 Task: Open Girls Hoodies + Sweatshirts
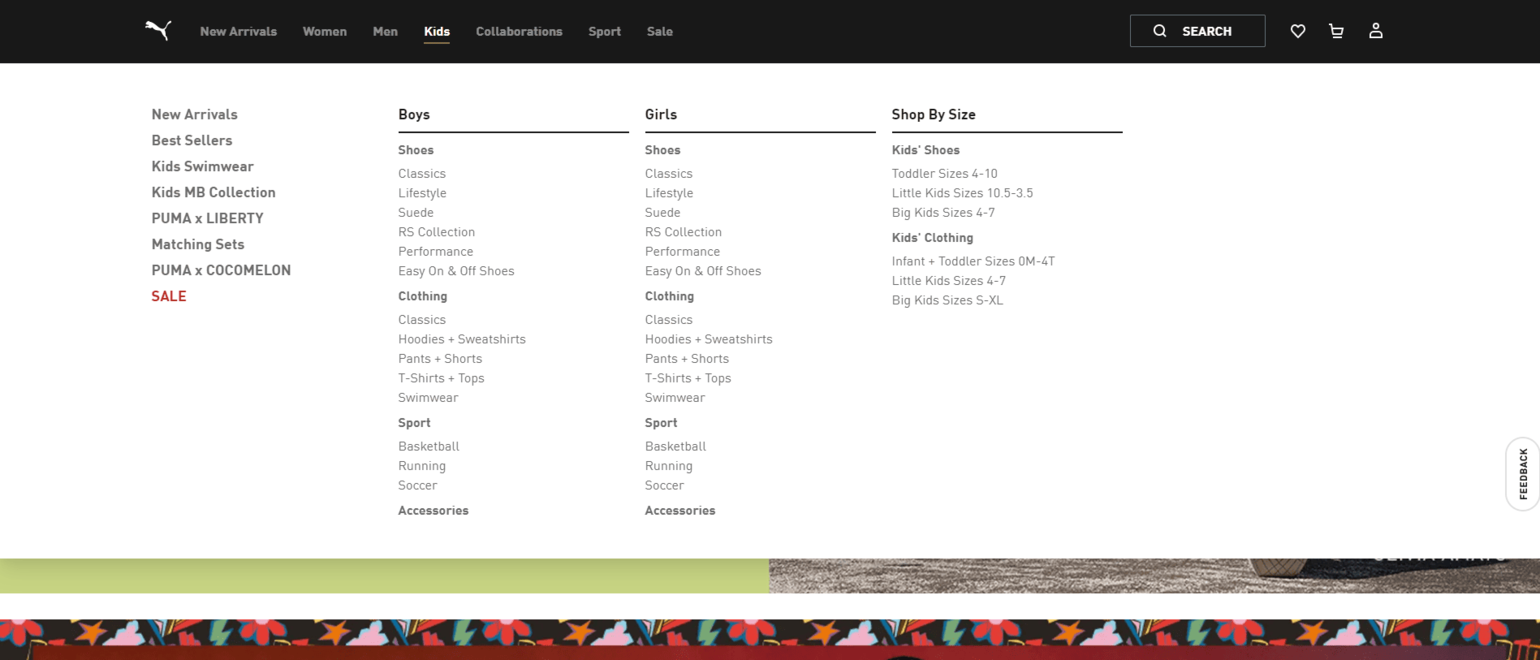(x=708, y=339)
